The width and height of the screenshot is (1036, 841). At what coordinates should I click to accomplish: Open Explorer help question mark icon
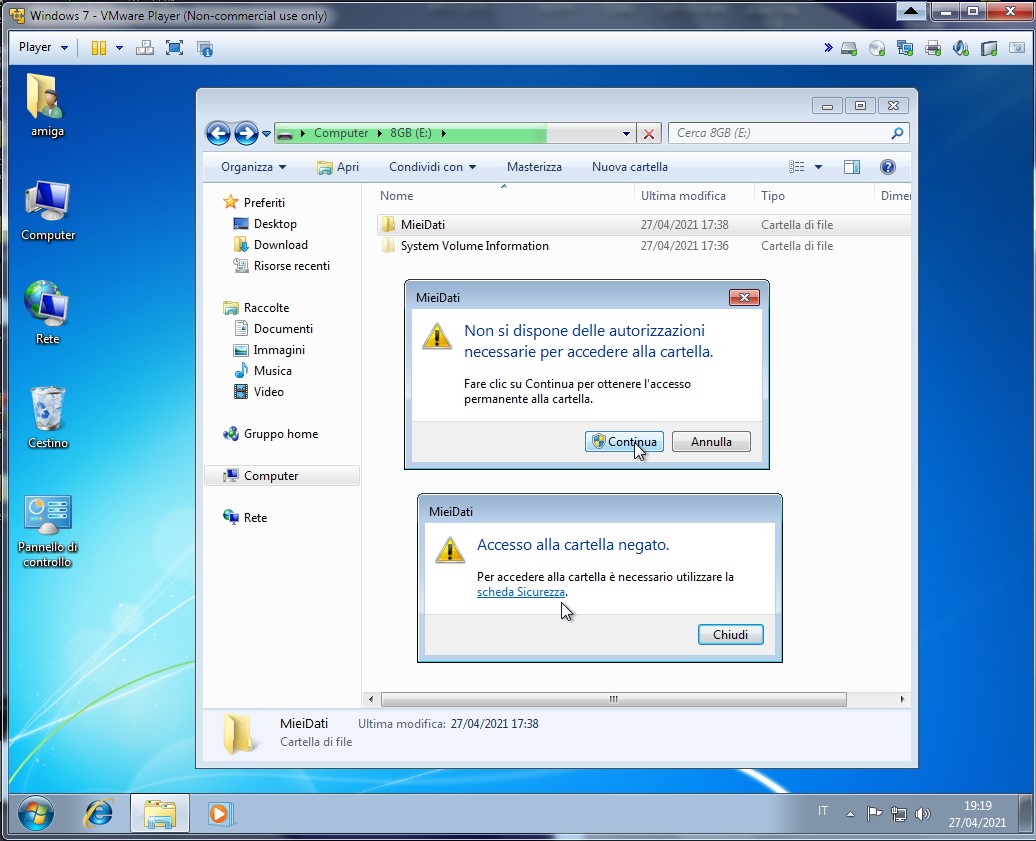[887, 167]
